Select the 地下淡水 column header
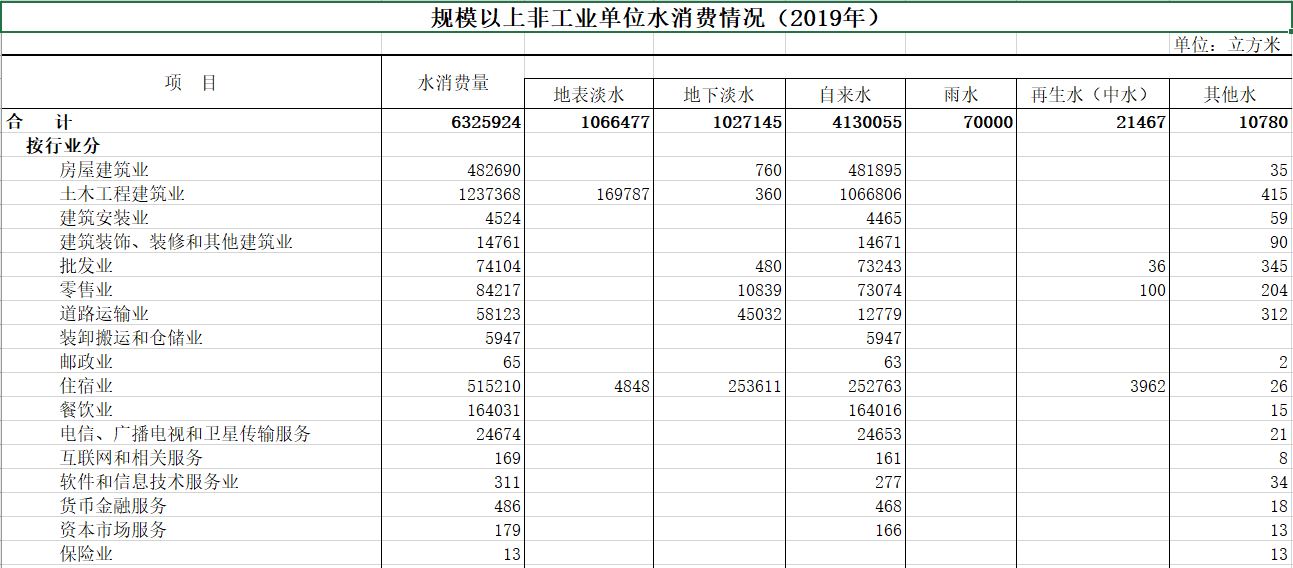The width and height of the screenshot is (1293, 568). point(719,95)
